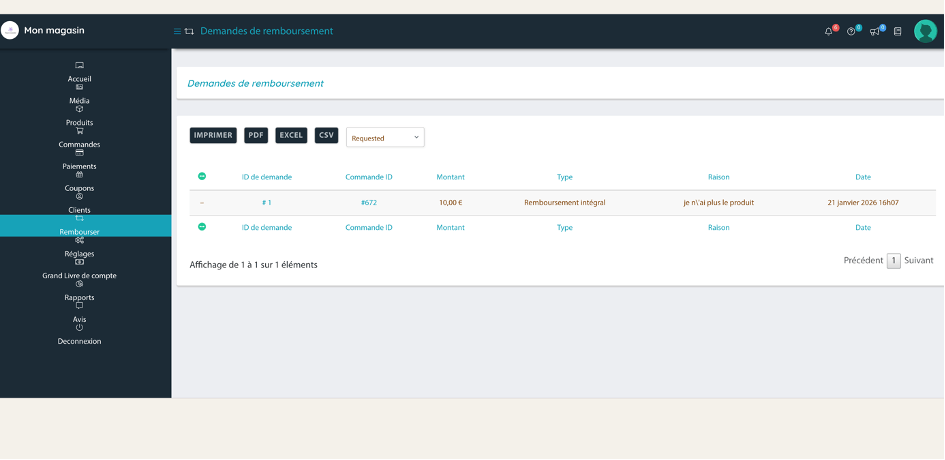Viewport: 945px width, 460px height.
Task: Sort by top Raison column header
Action: click(x=718, y=177)
